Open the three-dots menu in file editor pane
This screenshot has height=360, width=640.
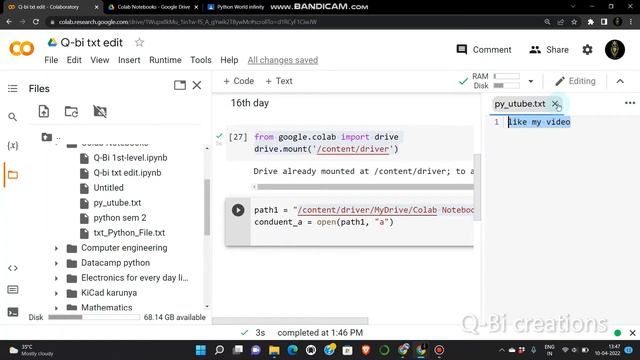pos(630,103)
